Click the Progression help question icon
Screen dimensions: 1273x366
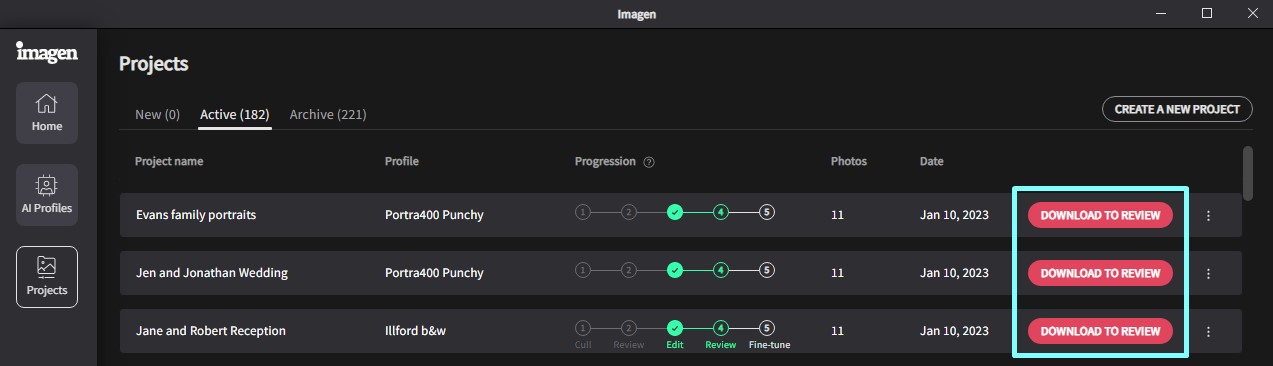pos(649,162)
